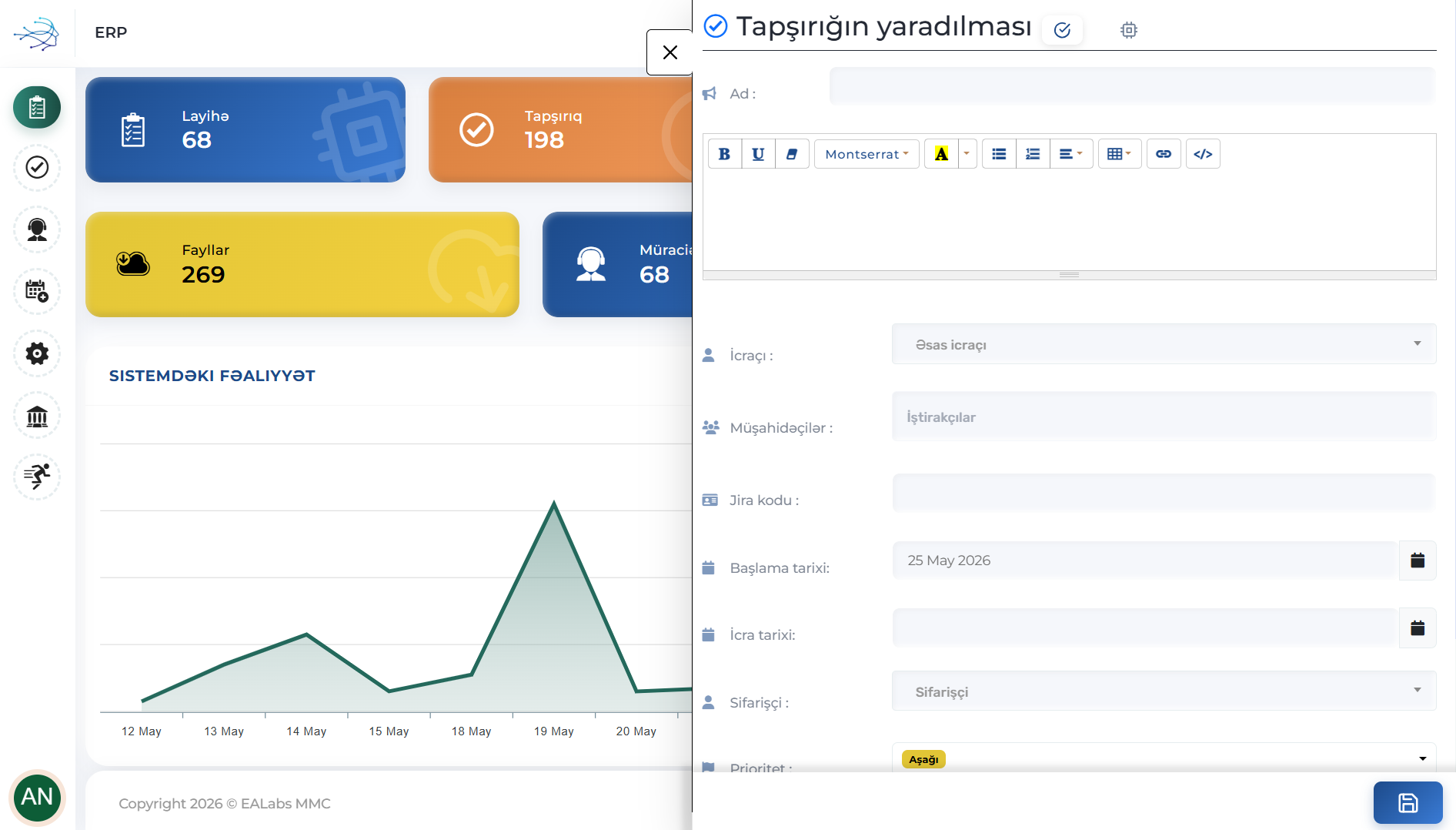Click the ERP logo
This screenshot has height=830, width=1456.
point(36,33)
